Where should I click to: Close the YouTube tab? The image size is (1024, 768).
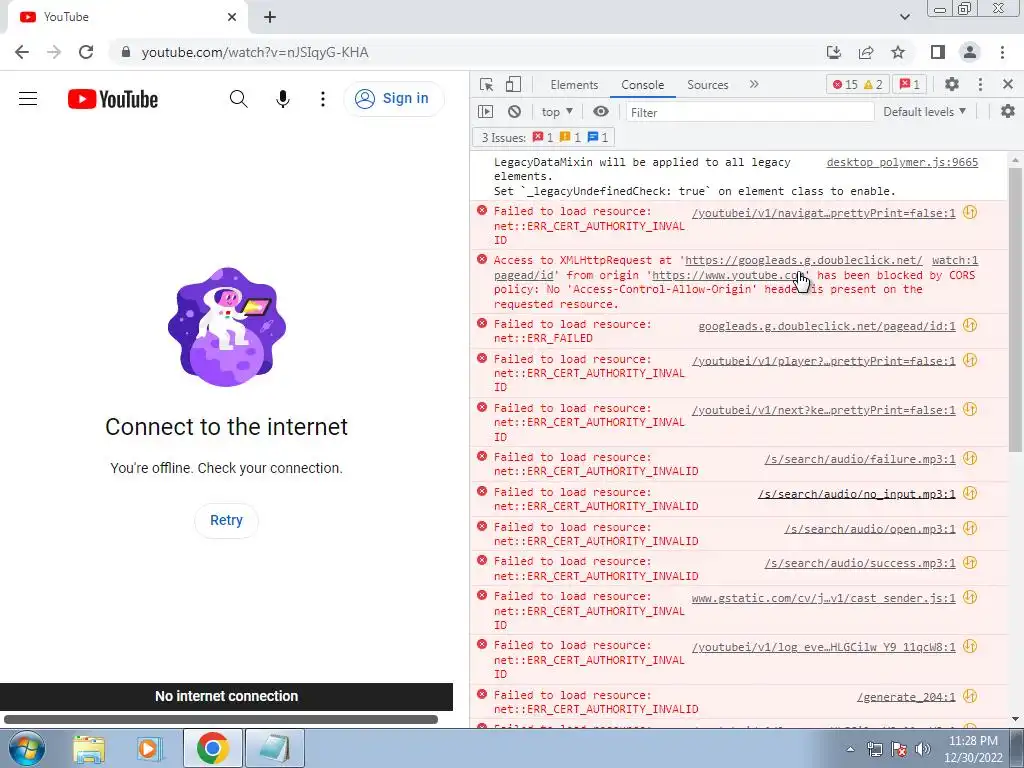tap(232, 17)
